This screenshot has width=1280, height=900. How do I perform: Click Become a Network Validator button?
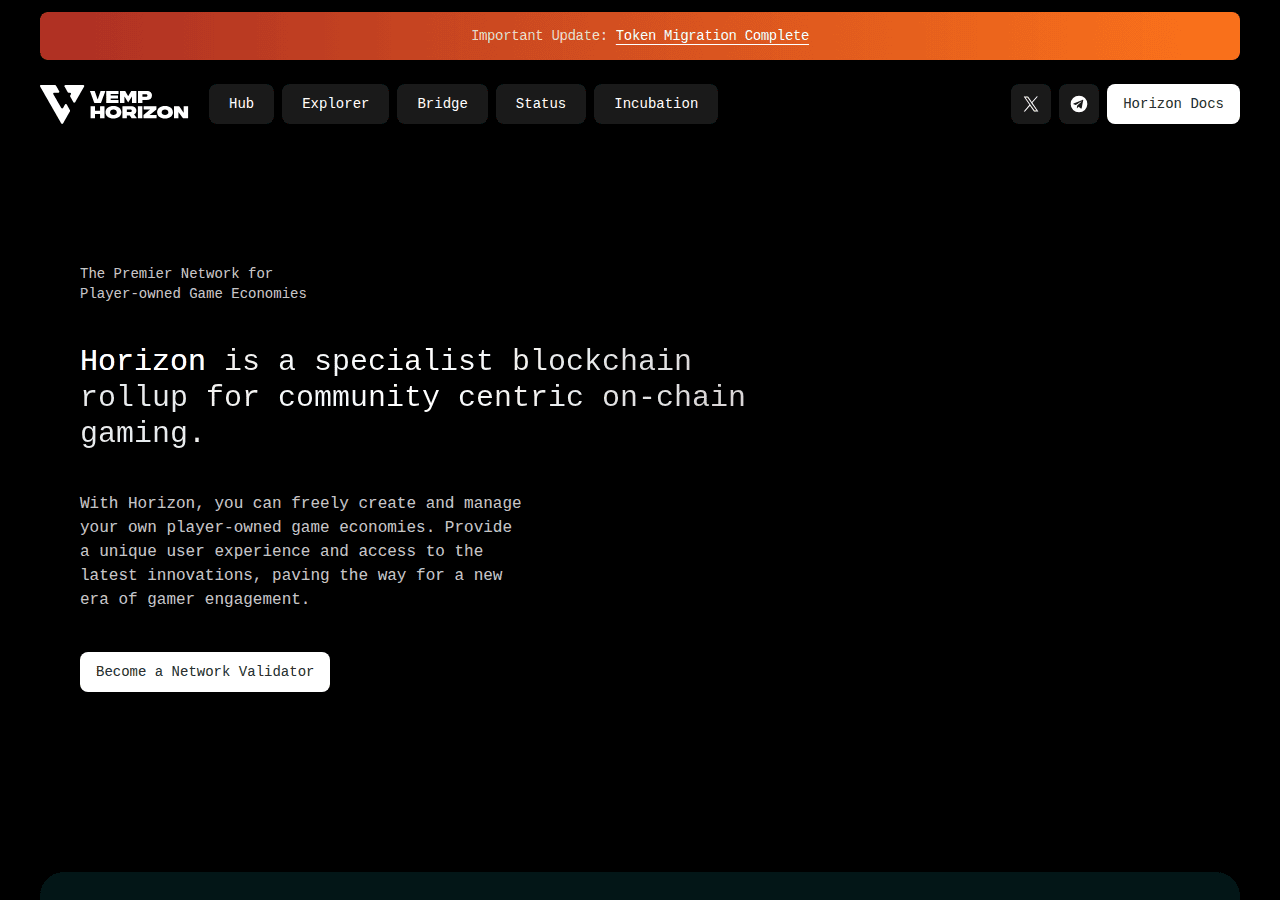click(x=205, y=672)
